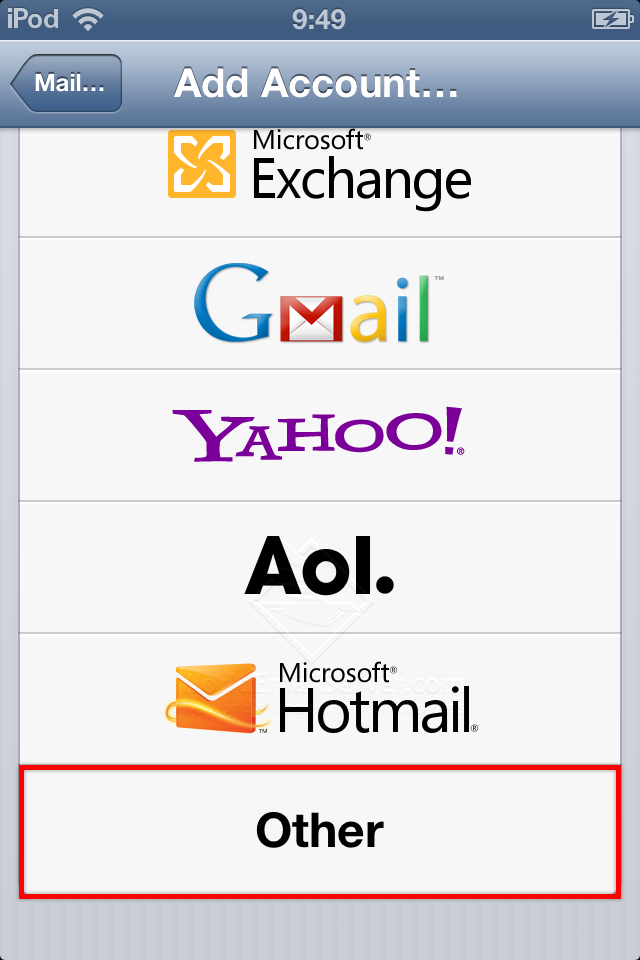Select the Other account option
Screen dimensions: 640x960
[320, 831]
